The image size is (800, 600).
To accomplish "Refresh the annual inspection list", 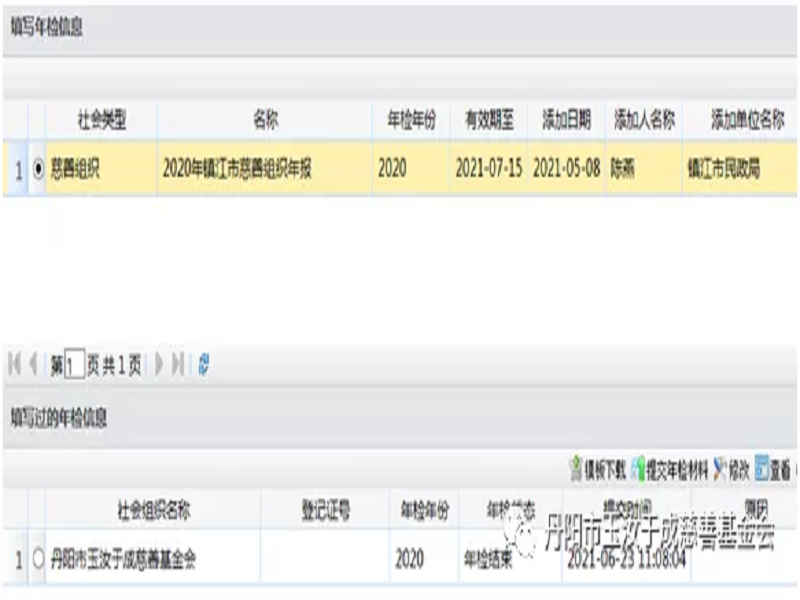I will (204, 364).
